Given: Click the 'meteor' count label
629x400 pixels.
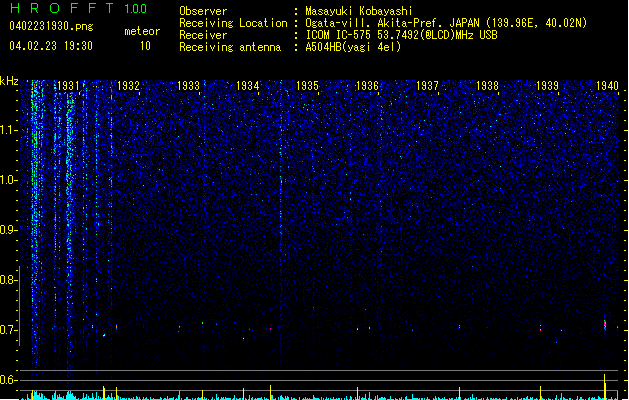Looking at the screenshot, I should click(142, 31).
